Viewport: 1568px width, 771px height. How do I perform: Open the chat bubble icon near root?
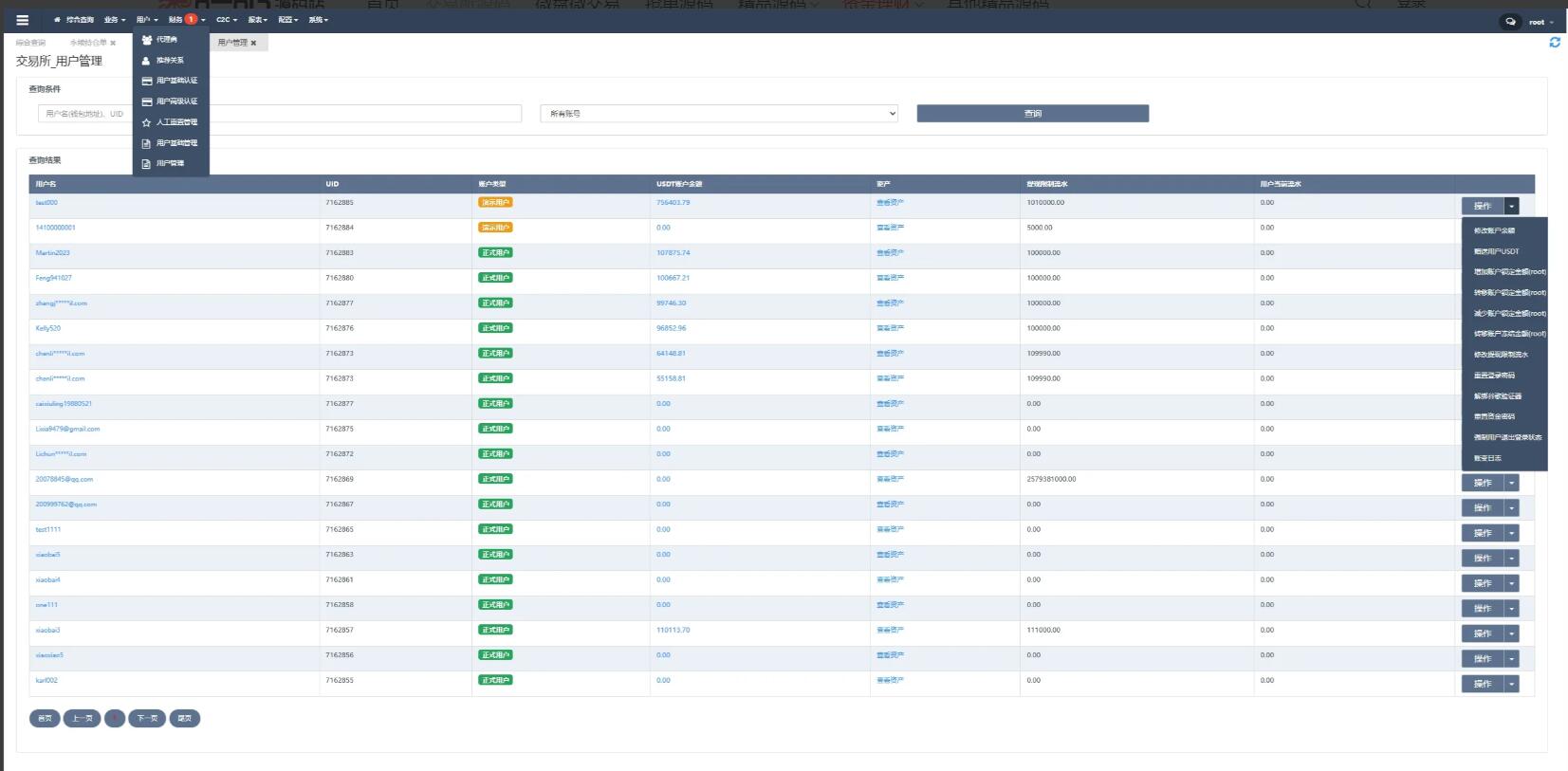click(x=1510, y=22)
